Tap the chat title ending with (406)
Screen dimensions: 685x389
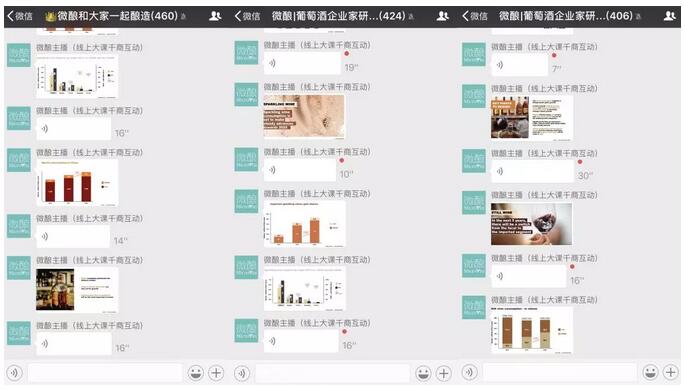566,17
